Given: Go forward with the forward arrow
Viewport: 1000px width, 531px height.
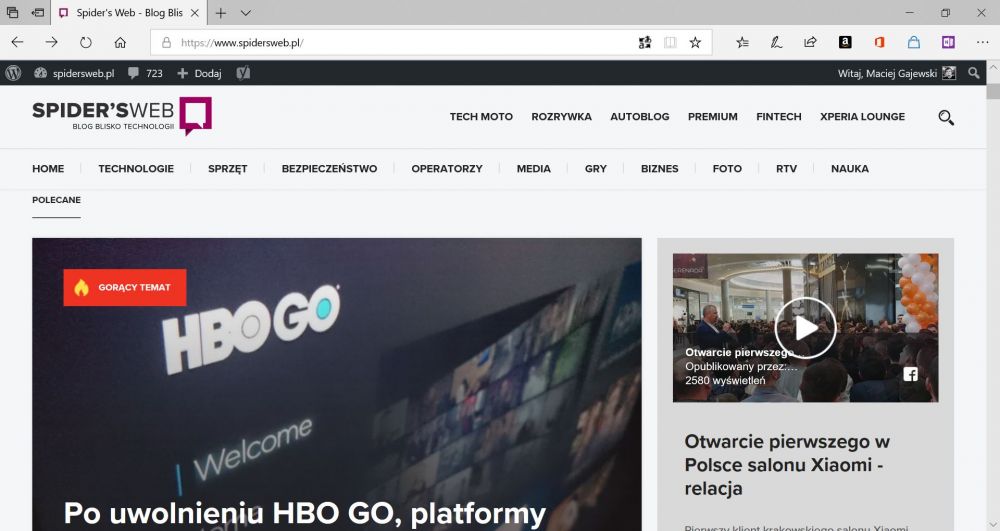Looking at the screenshot, I should pyautogui.click(x=52, y=42).
